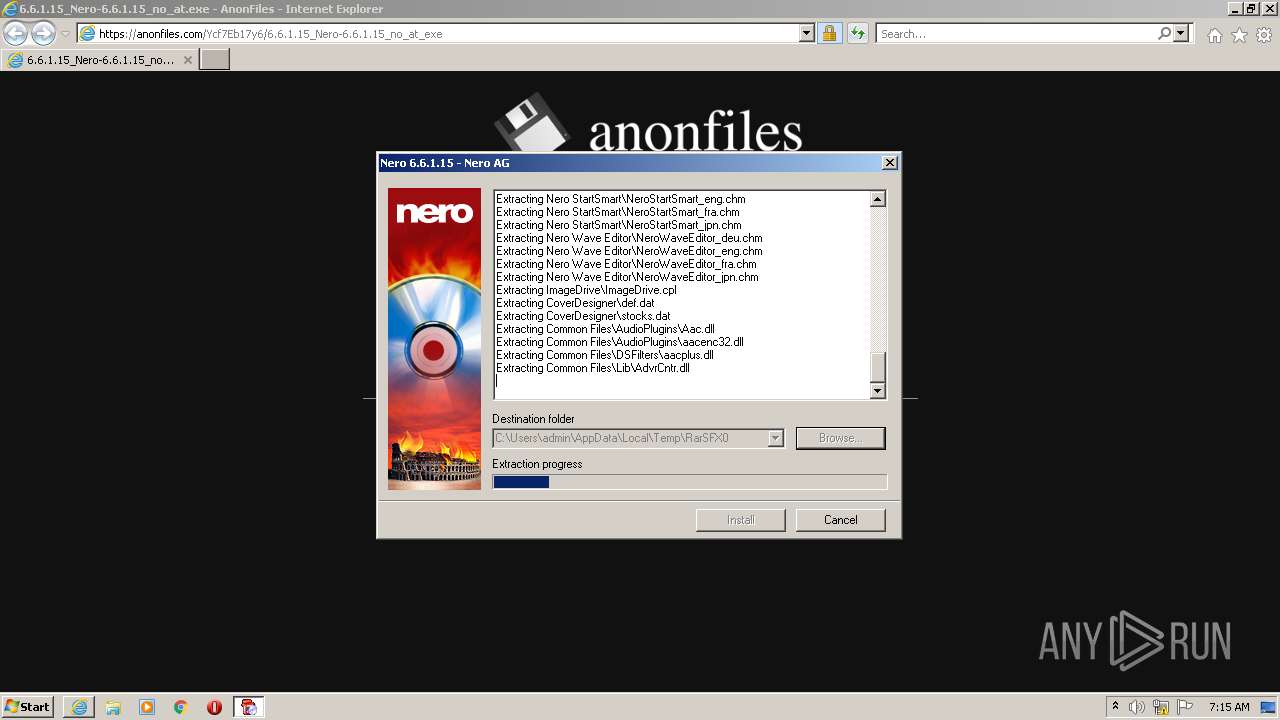Minimize the Internet Explorer window
This screenshot has height=720, width=1280.
pyautogui.click(x=1234, y=8)
